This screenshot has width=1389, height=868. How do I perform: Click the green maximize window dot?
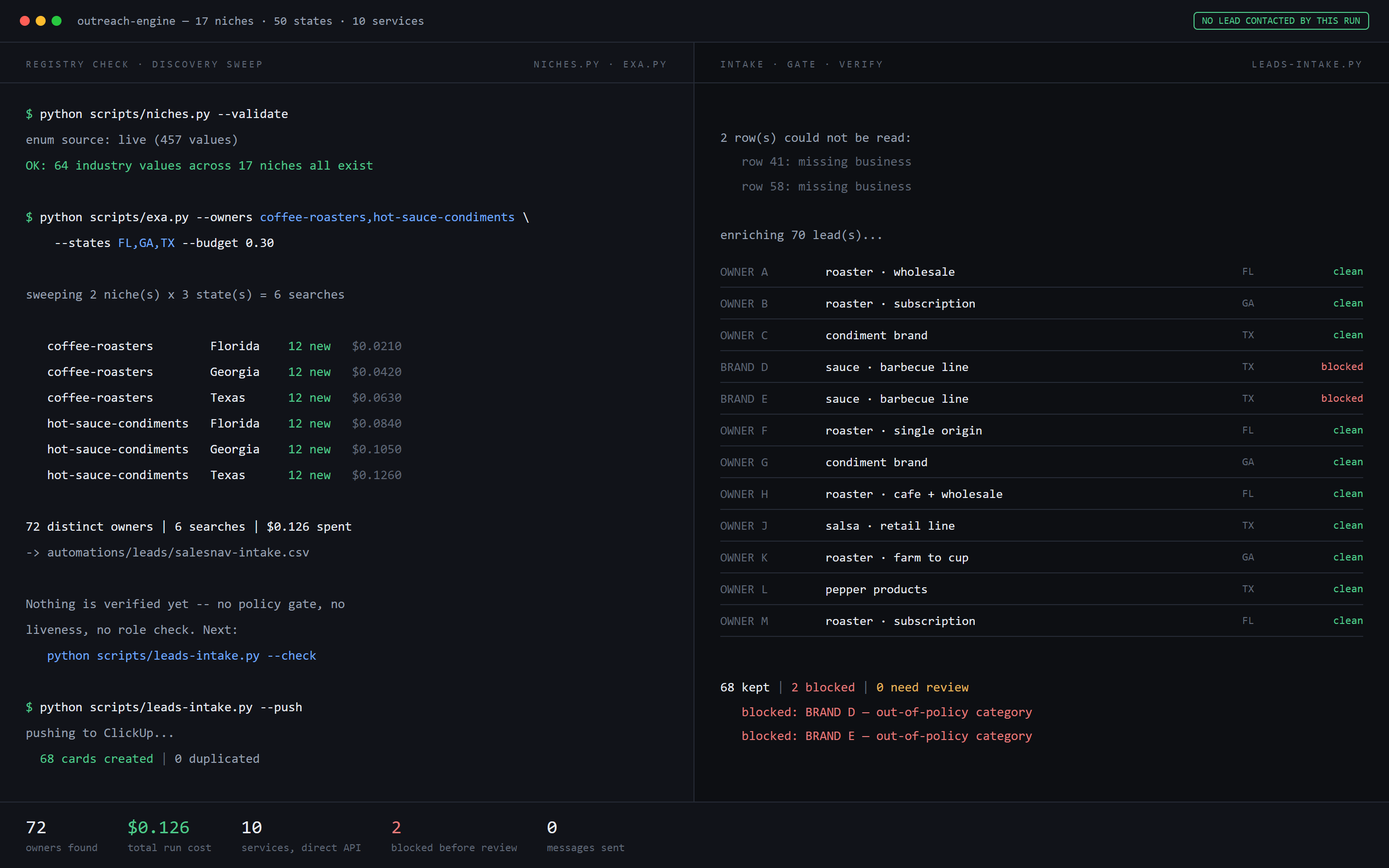point(57,21)
